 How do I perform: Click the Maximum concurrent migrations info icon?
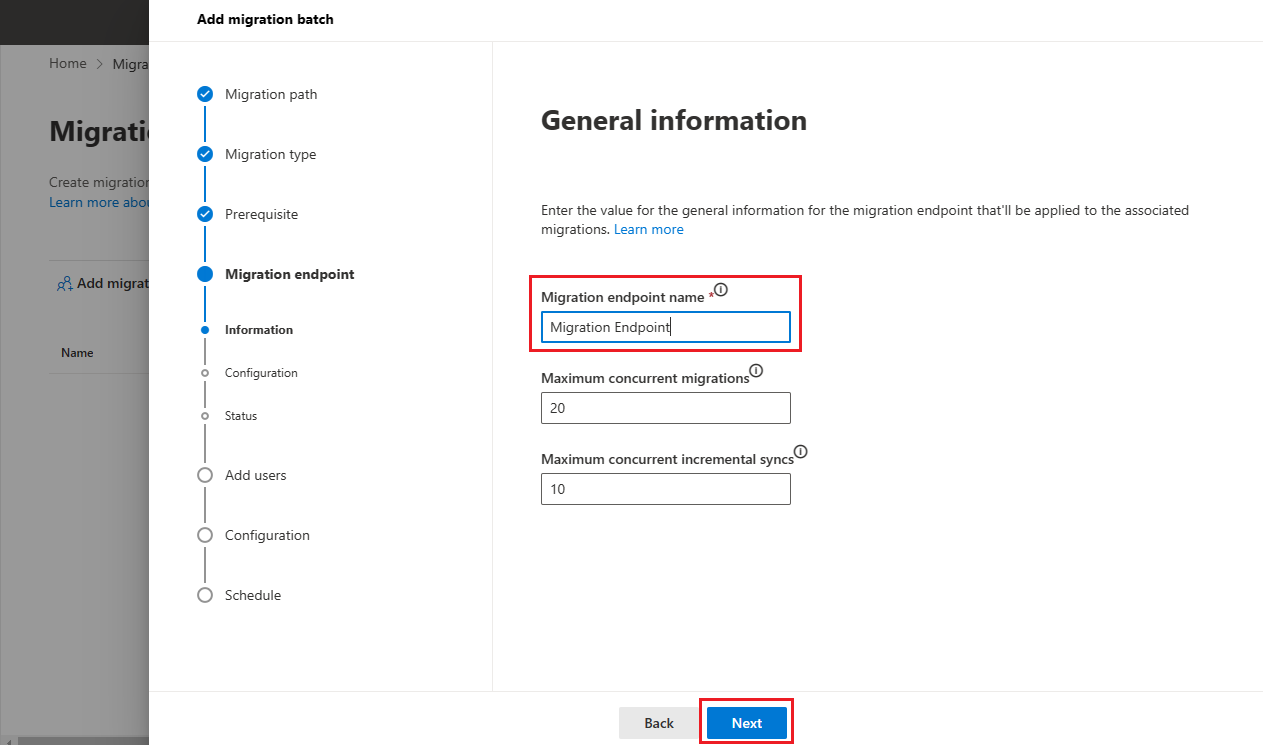(756, 371)
